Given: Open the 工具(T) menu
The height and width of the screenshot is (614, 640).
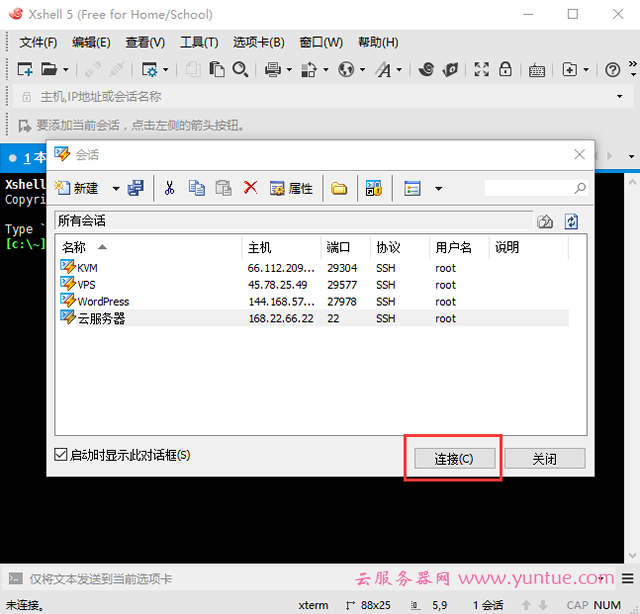Looking at the screenshot, I should [198, 42].
